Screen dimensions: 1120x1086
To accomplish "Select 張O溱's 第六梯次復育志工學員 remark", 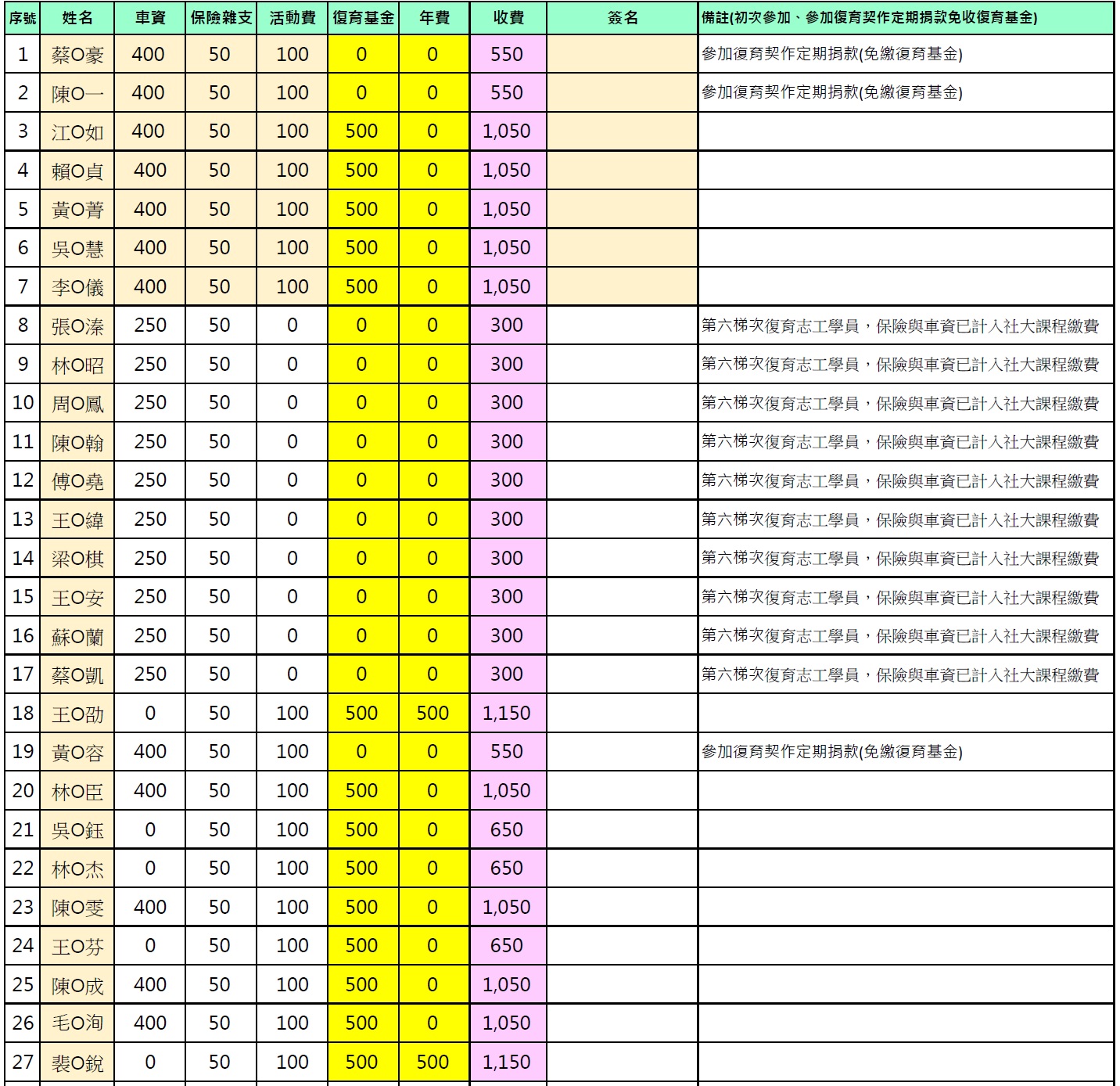I will pos(906,325).
